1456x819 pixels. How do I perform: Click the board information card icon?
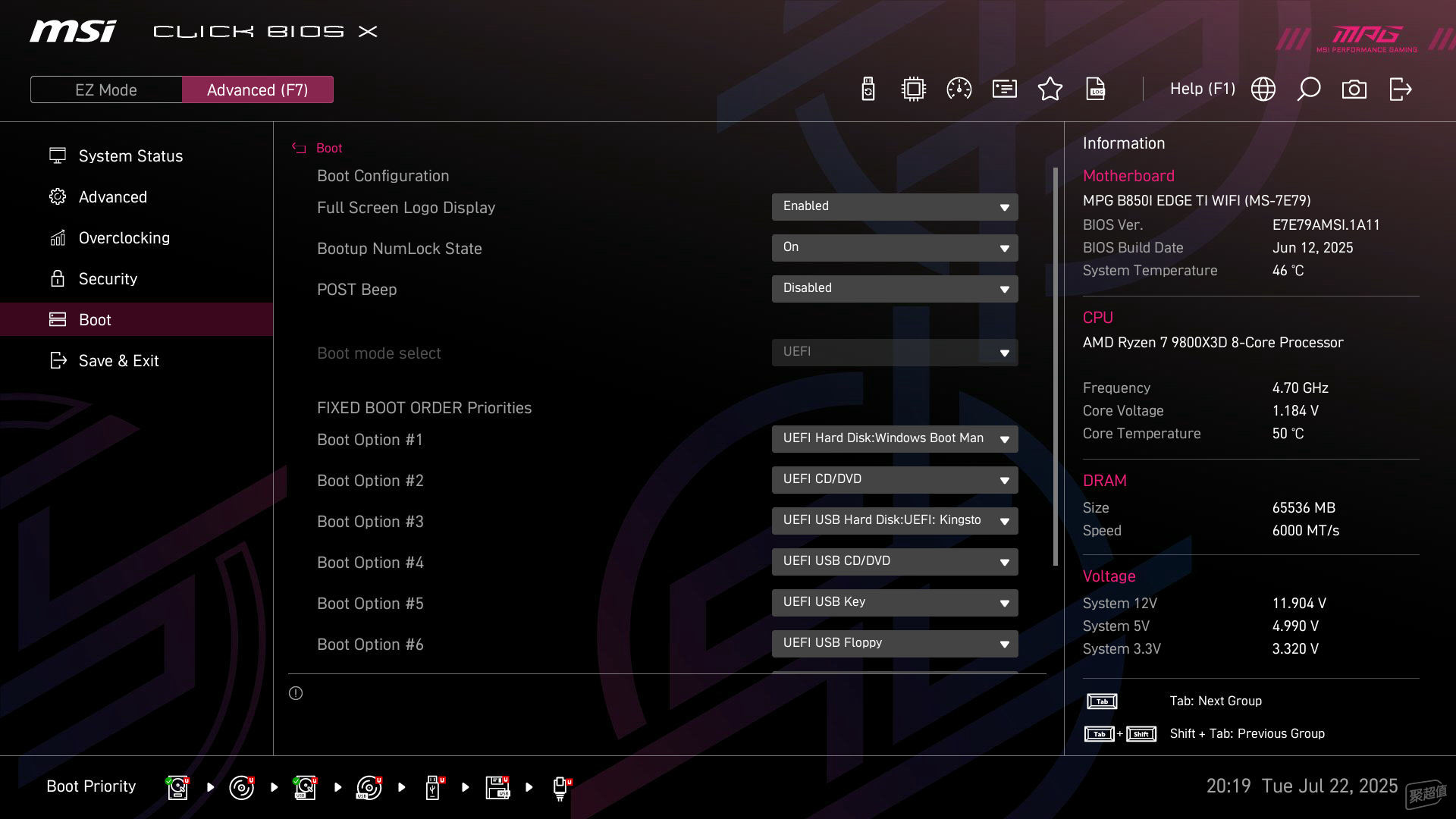coord(1005,89)
